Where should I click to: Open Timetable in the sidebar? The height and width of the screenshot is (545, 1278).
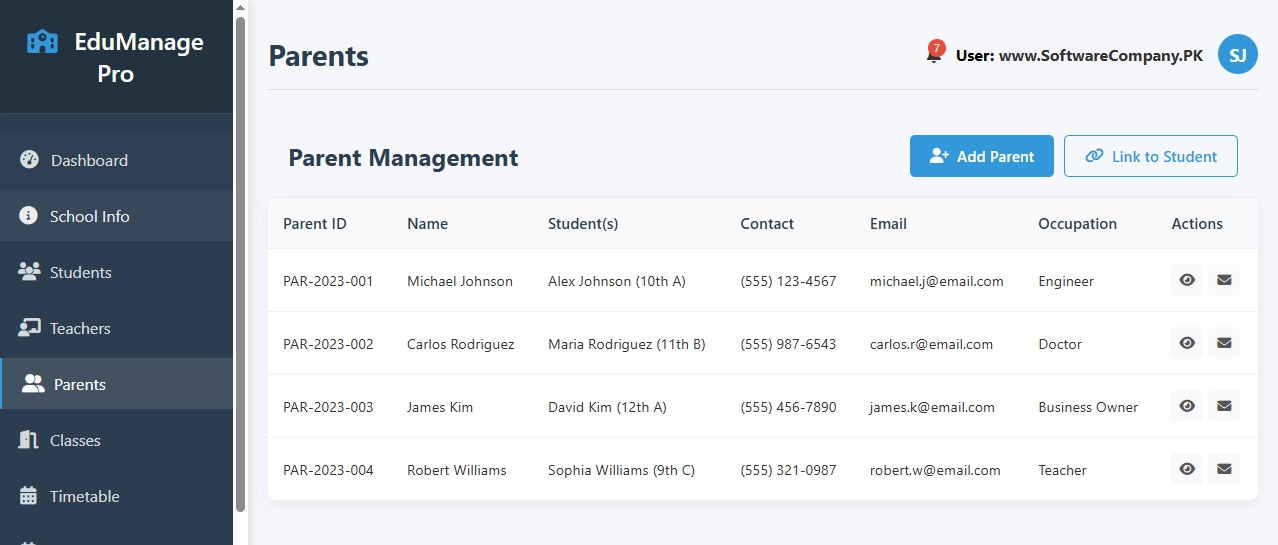[116, 496]
